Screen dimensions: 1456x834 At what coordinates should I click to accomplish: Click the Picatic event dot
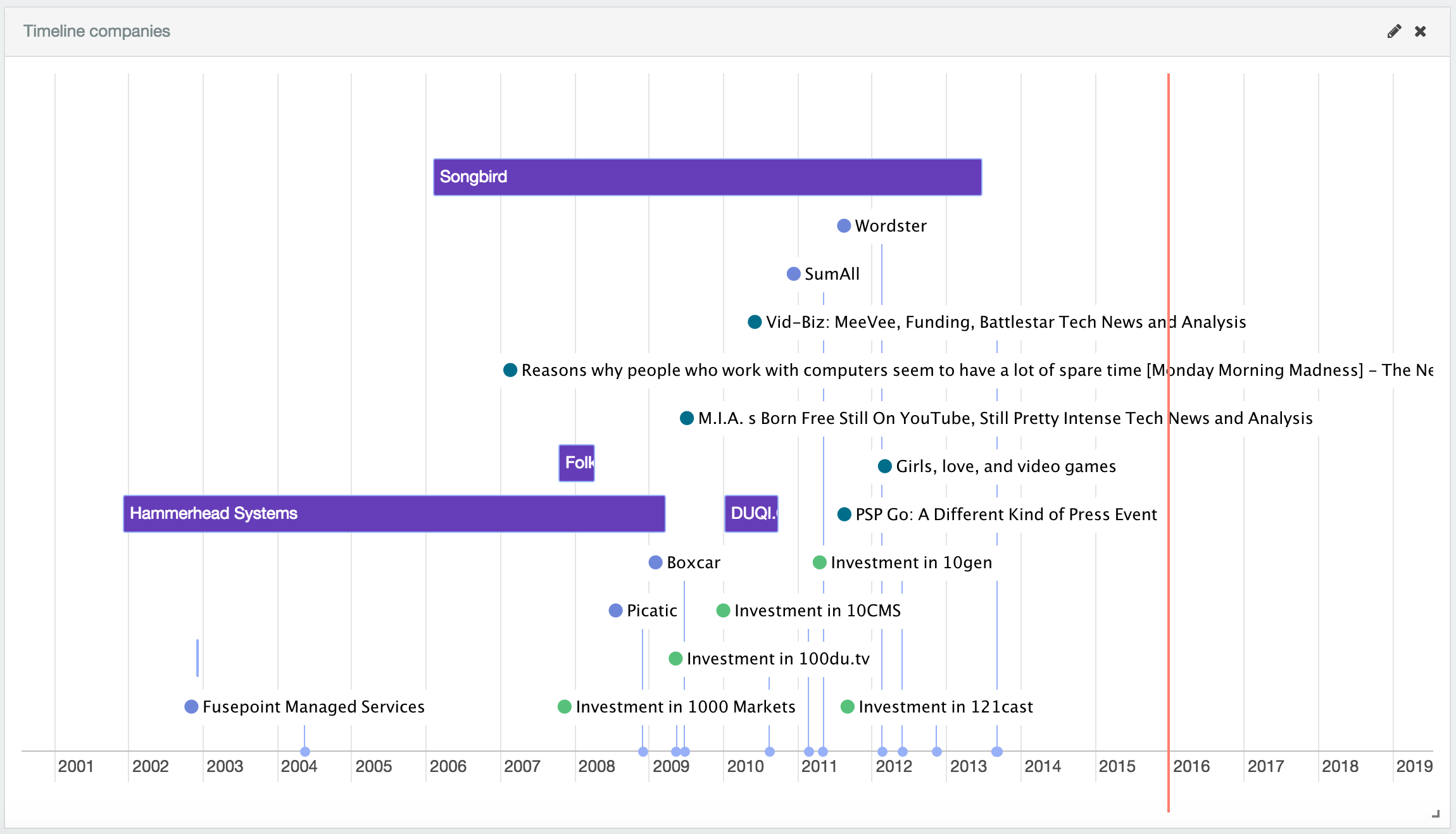point(616,610)
